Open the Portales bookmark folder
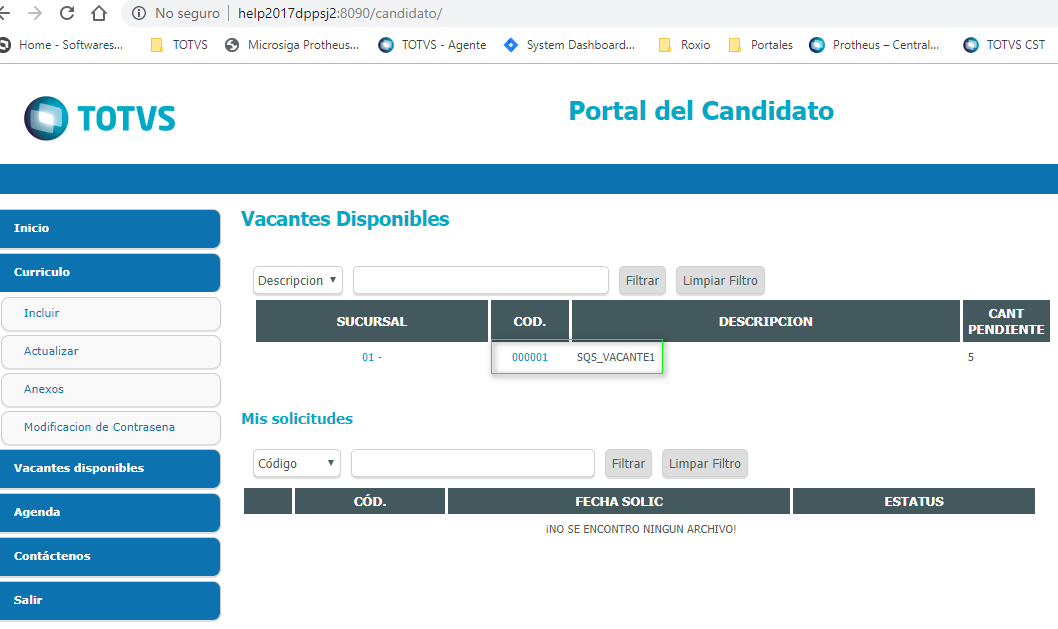Viewport: 1058px width, 629px height. click(x=760, y=45)
